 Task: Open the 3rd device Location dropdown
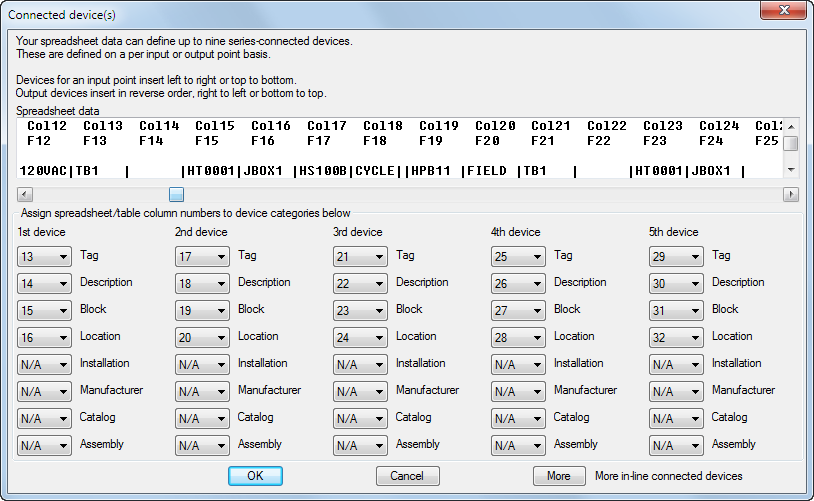(x=360, y=337)
